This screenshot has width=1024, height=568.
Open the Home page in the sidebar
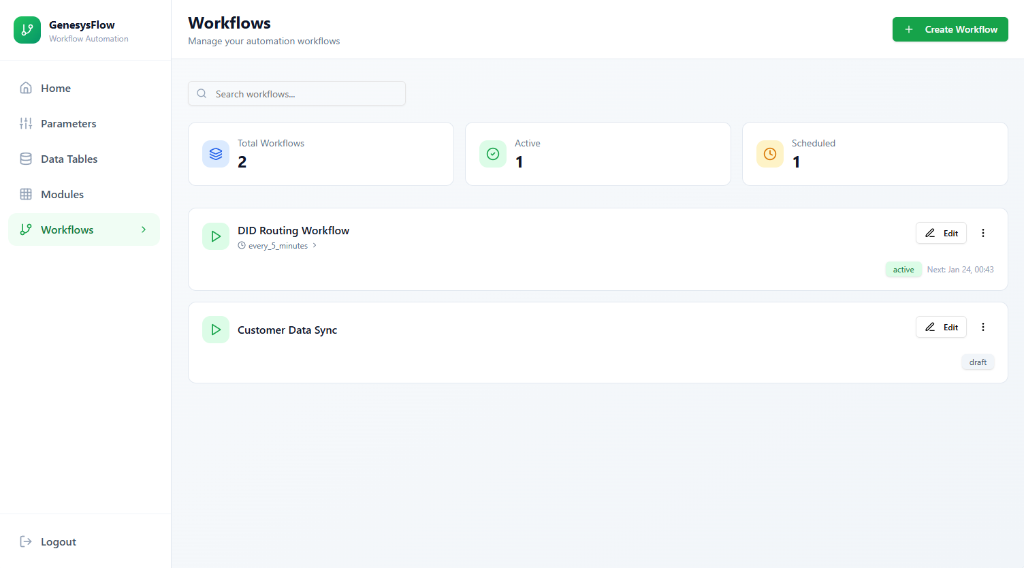84,88
